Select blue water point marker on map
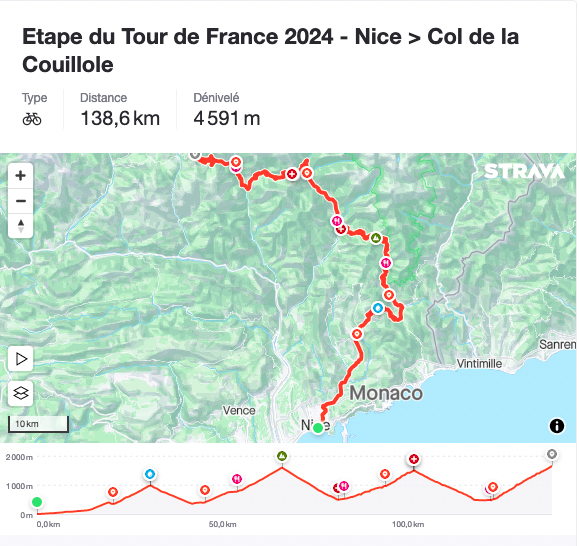Viewport: 579px width, 546px height. point(377,308)
